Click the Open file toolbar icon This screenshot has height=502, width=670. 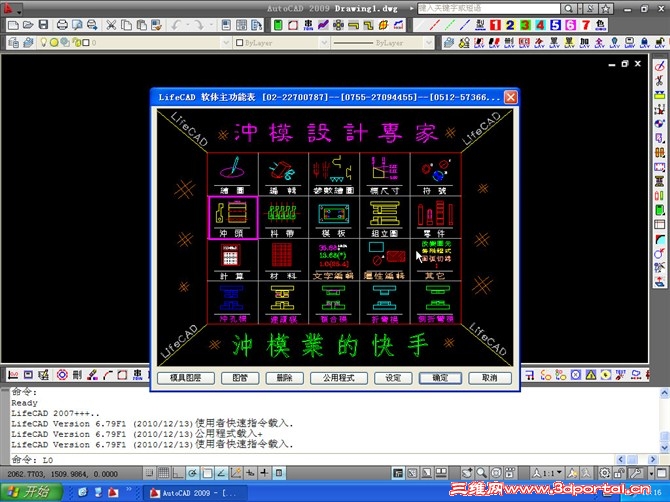pos(28,25)
